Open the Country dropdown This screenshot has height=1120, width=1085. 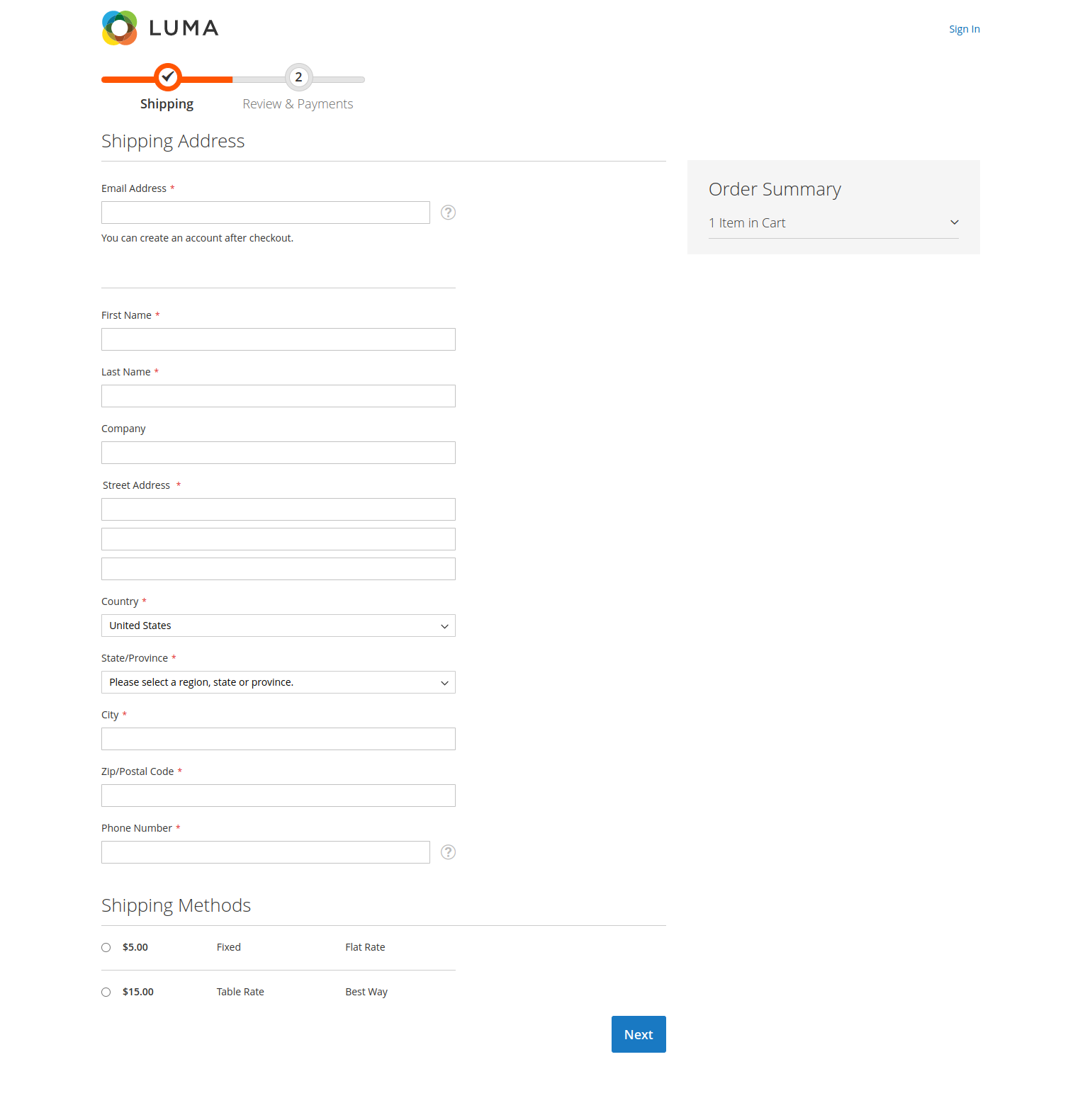pos(278,626)
